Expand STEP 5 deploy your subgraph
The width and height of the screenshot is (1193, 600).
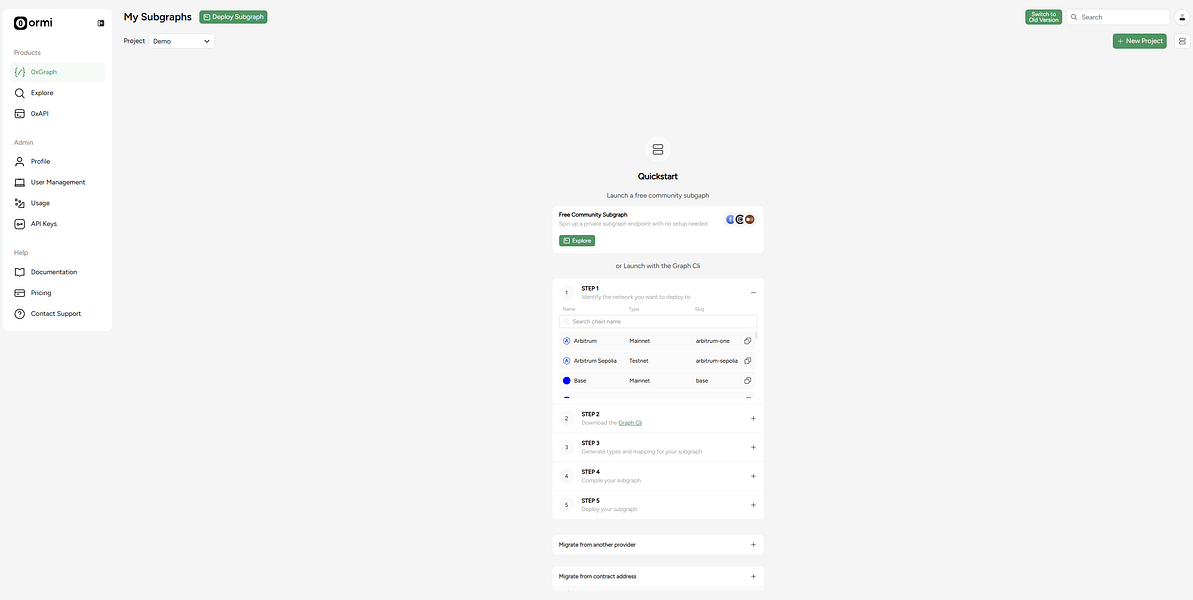[x=753, y=505]
